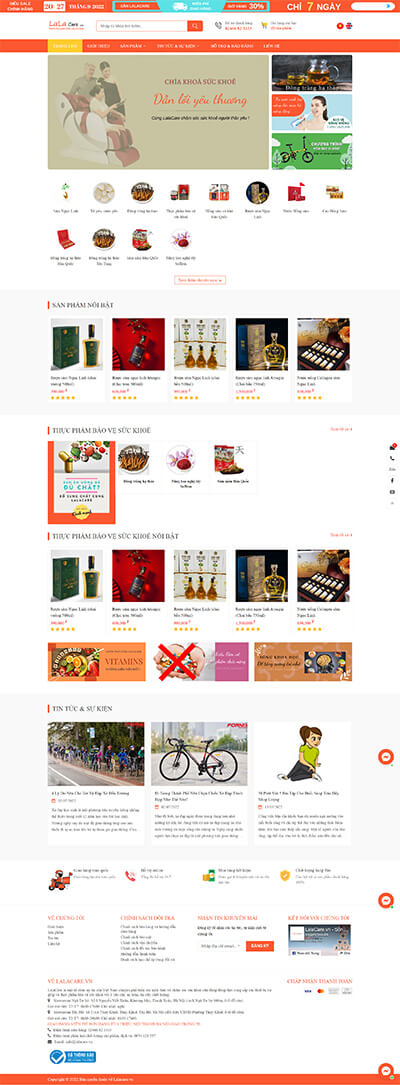Click the newsletter email input field
The height and width of the screenshot is (1085, 400).
(x=221, y=946)
